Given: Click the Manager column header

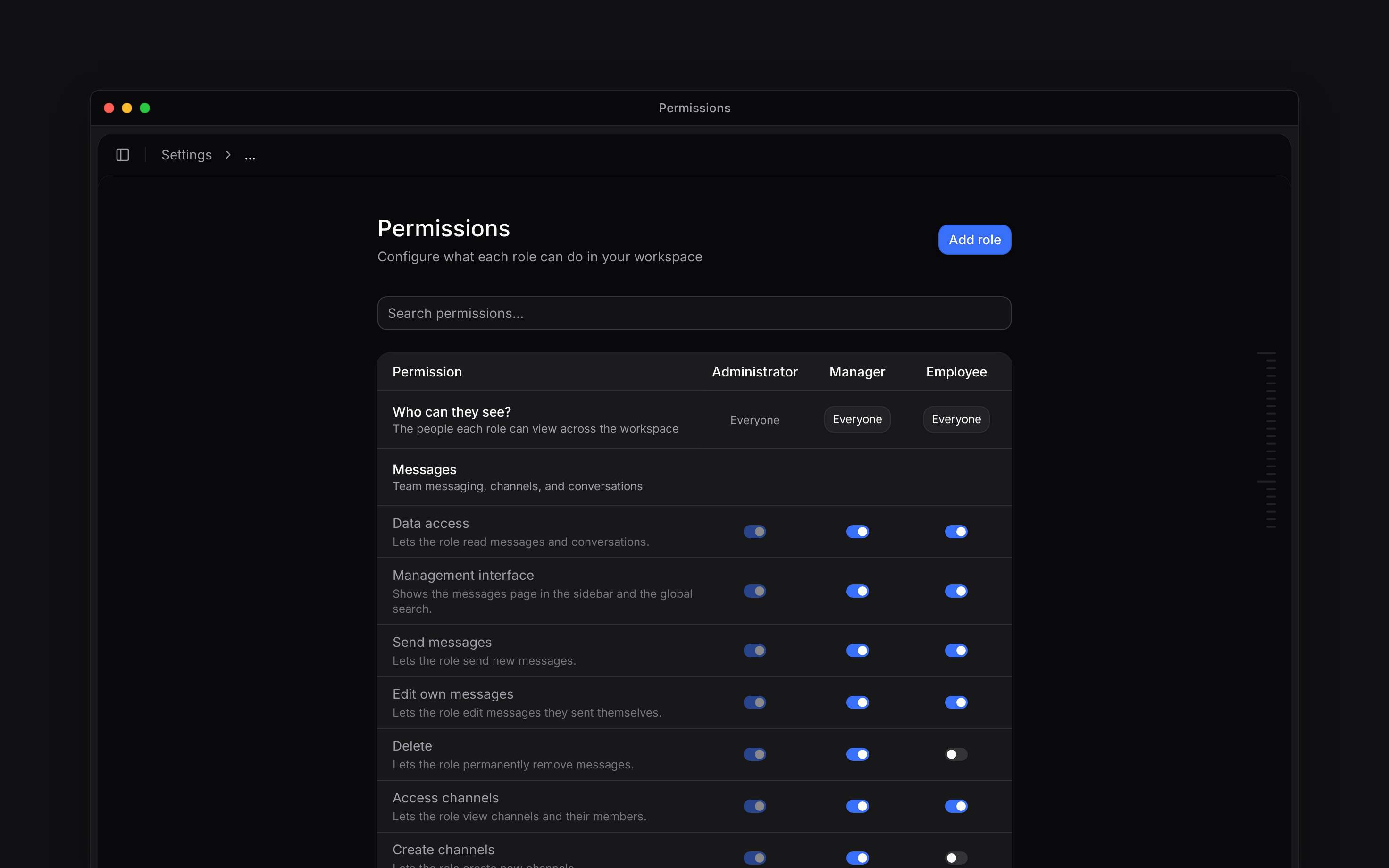Looking at the screenshot, I should click(x=857, y=372).
